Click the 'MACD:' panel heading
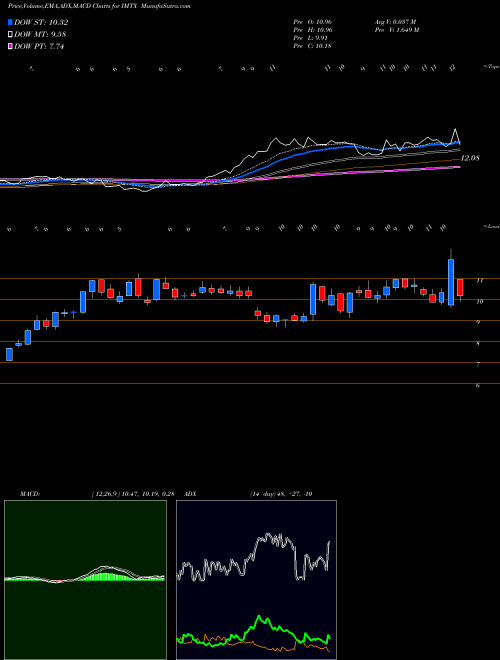Image resolution: width=500 pixels, height=660 pixels. tap(30, 494)
